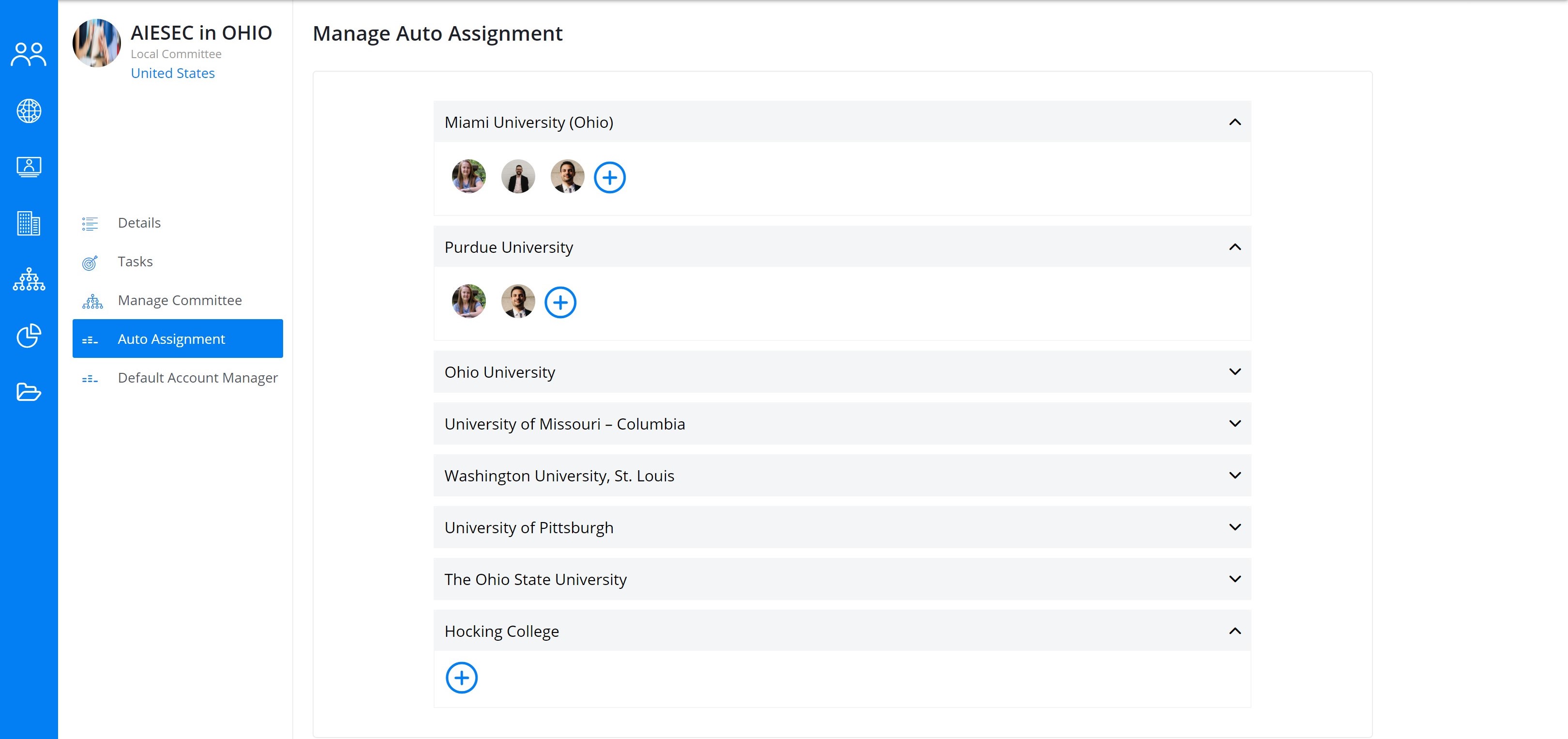Expand University of Pittsburgh section

click(x=1235, y=527)
